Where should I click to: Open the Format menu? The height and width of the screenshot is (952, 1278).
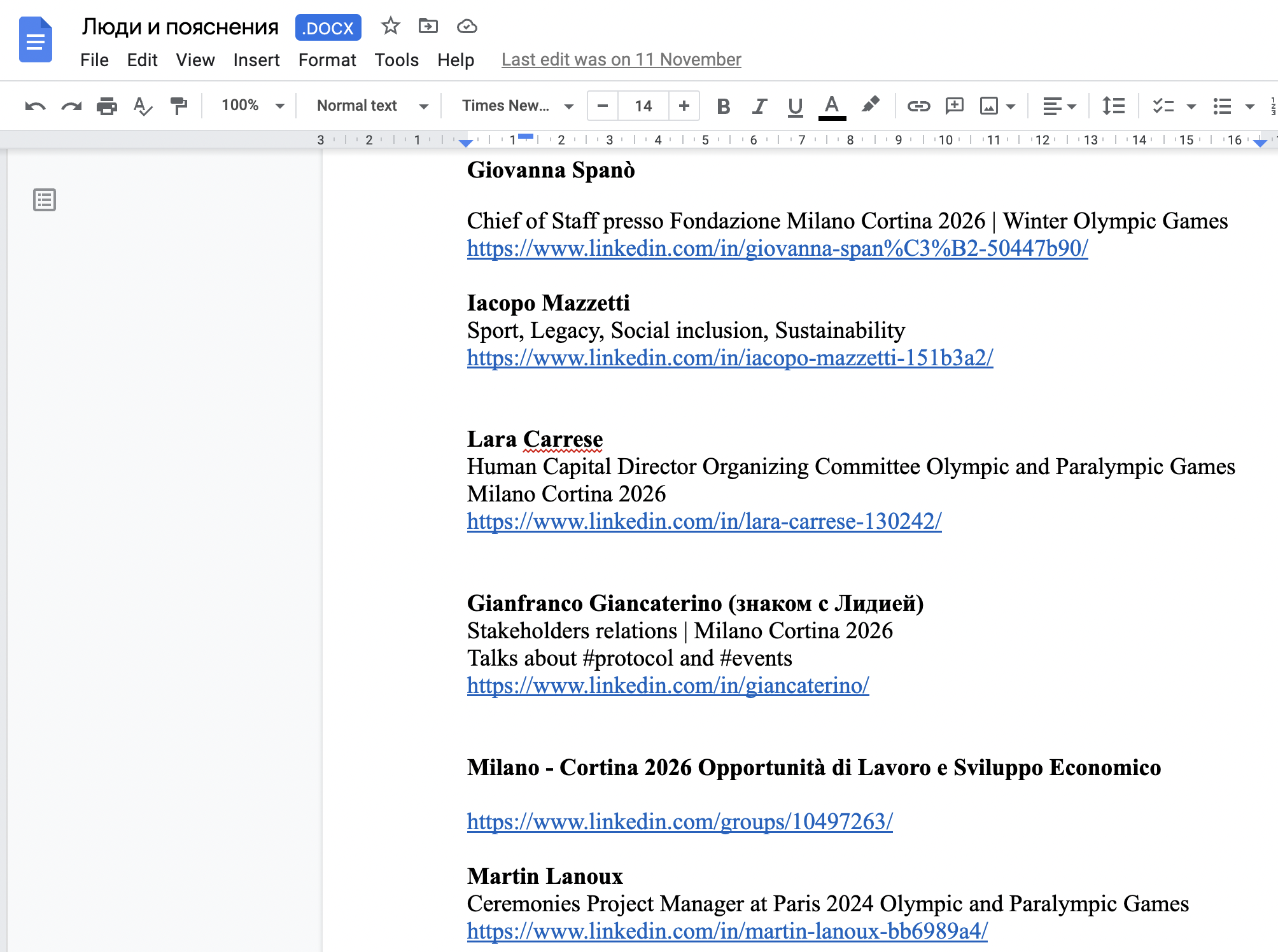[327, 60]
